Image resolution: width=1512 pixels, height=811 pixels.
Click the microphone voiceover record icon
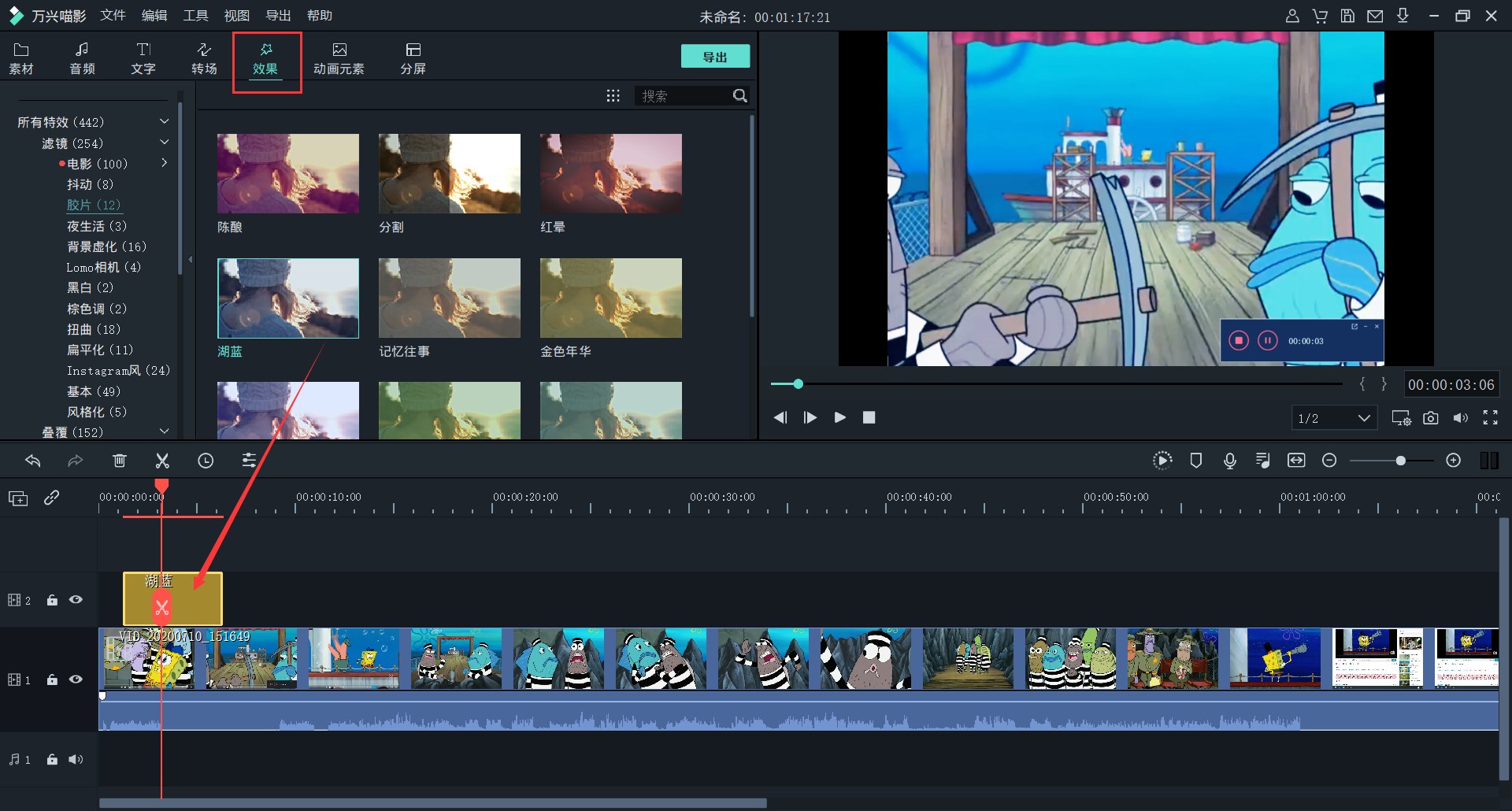tap(1229, 461)
